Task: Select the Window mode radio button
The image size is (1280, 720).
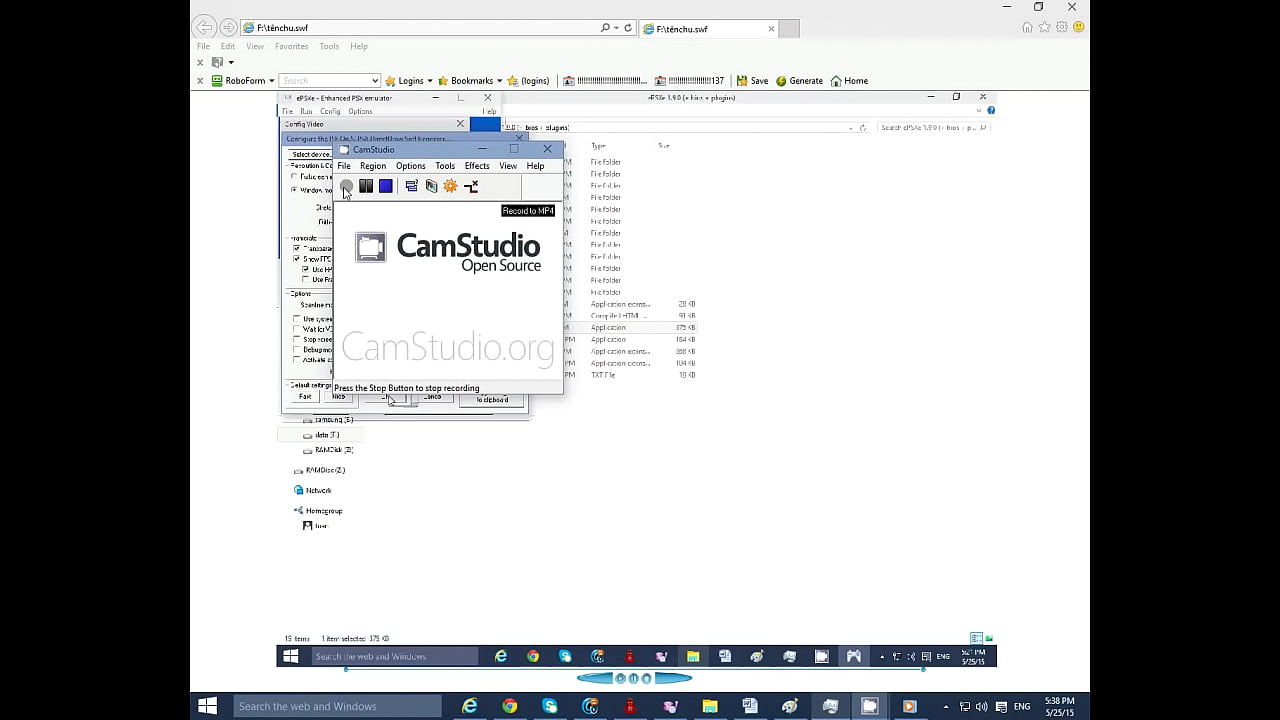Action: tap(294, 190)
